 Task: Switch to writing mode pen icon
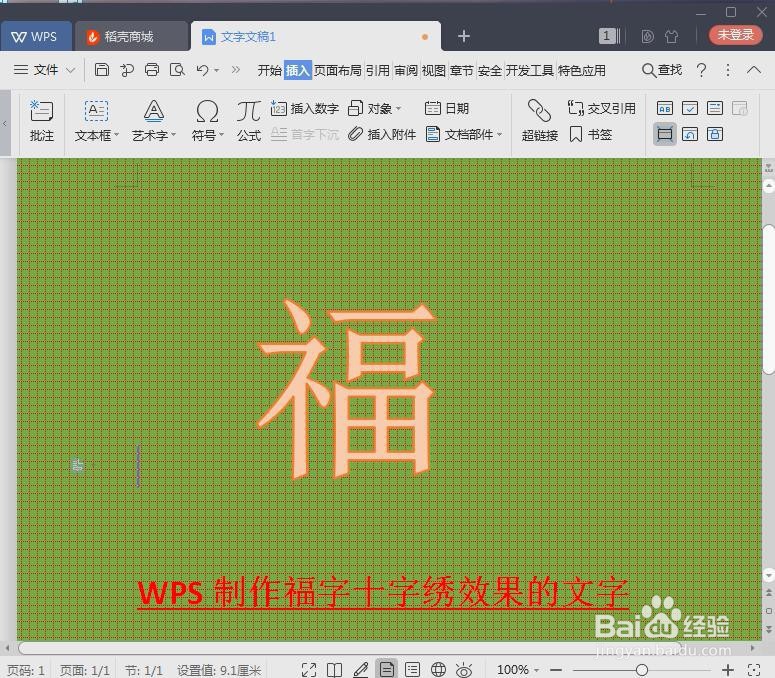[360, 670]
